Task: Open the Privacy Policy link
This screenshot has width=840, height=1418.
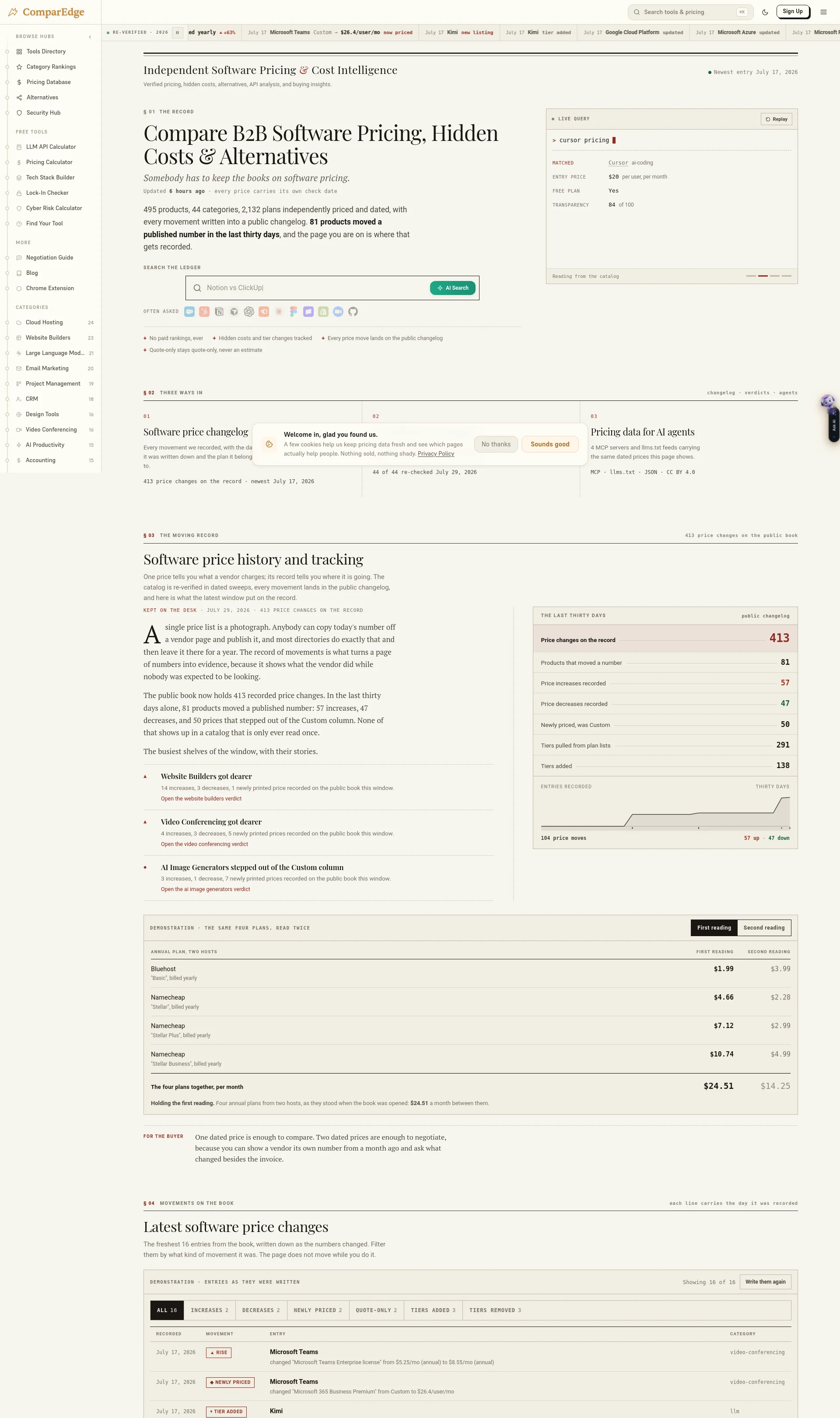Action: click(436, 453)
